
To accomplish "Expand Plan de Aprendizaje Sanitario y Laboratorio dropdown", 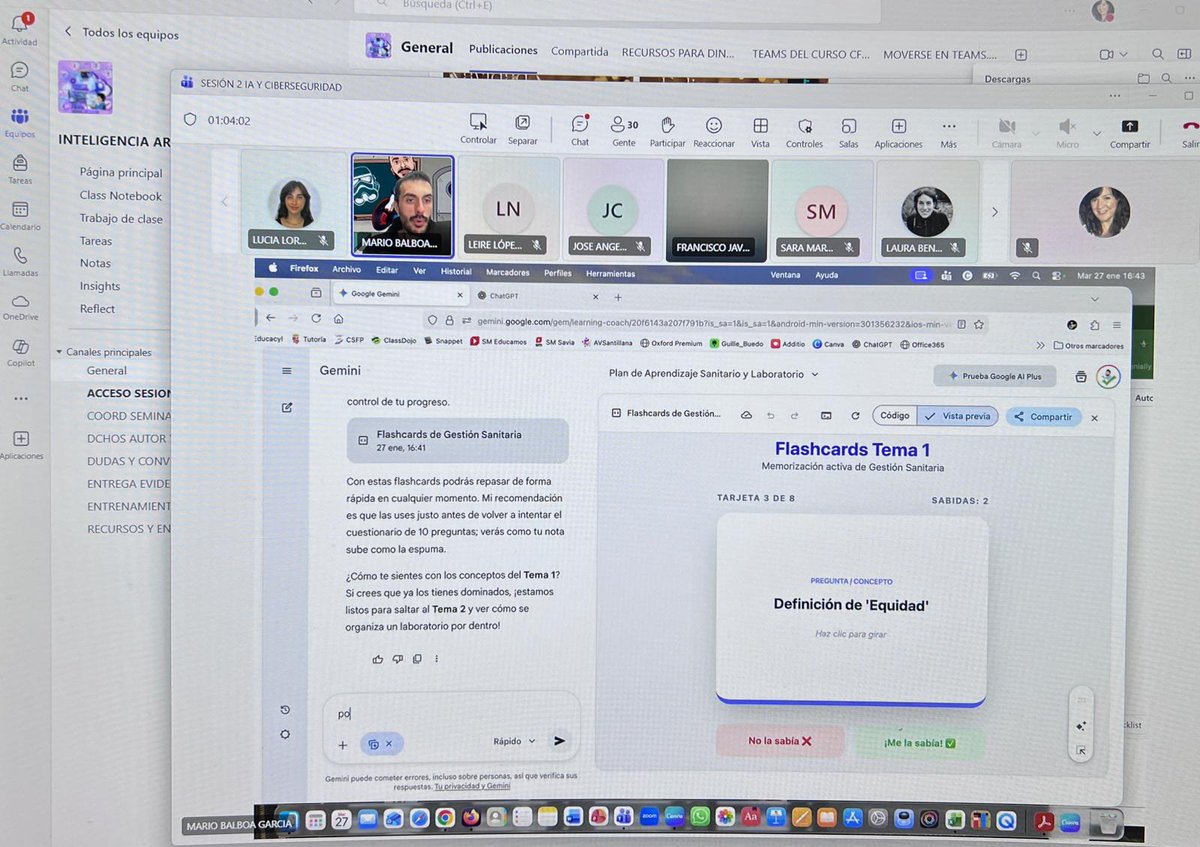I will 714,374.
